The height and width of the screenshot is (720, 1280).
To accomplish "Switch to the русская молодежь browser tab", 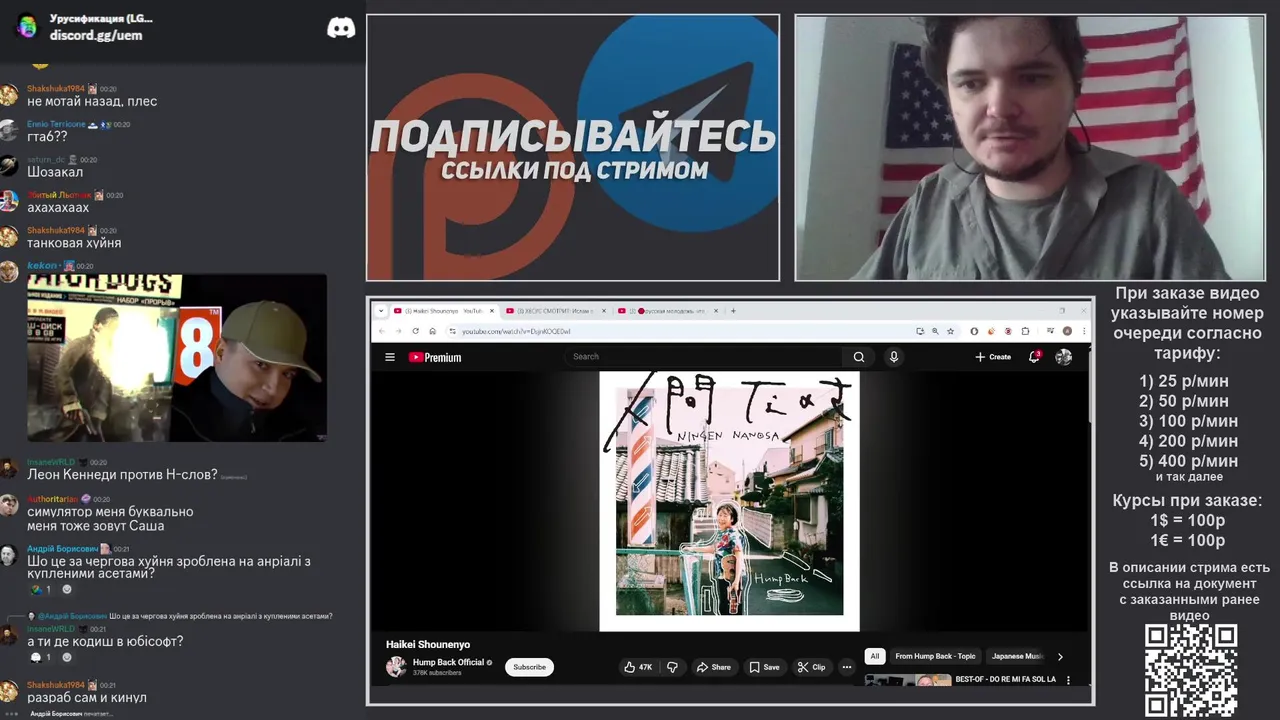I will (667, 311).
